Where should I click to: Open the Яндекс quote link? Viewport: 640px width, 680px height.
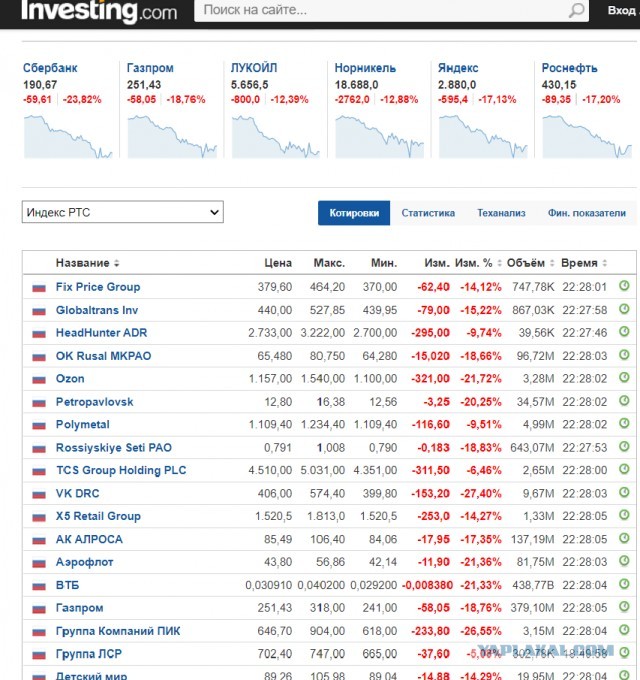458,68
